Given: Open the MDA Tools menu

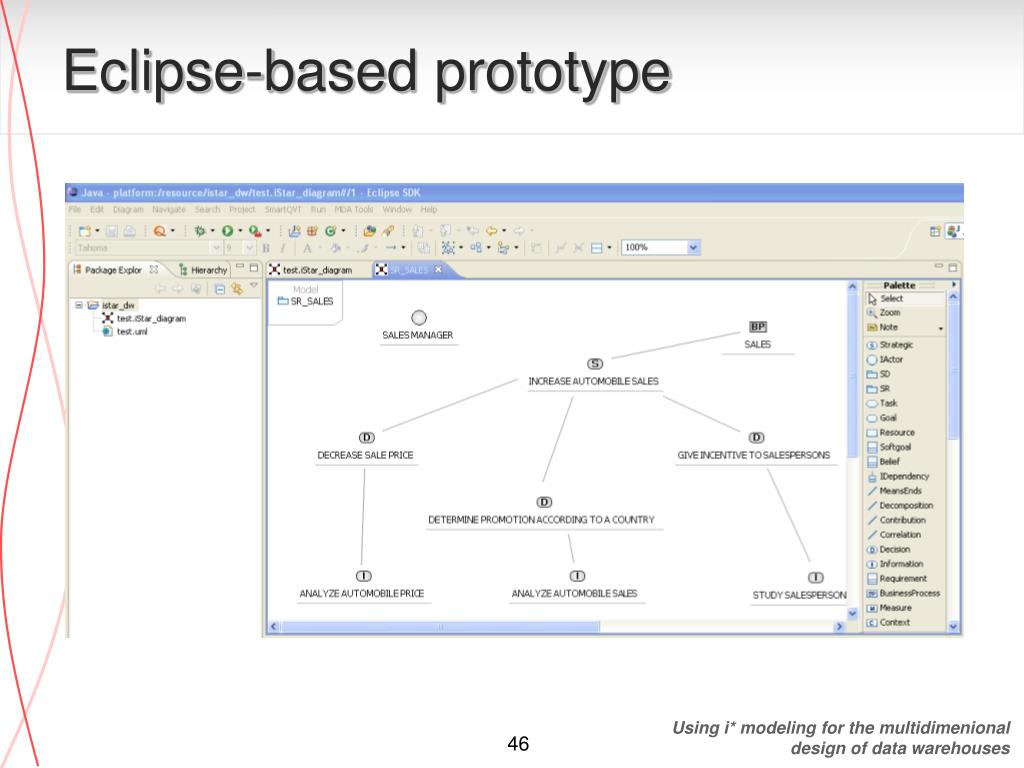Looking at the screenshot, I should click(353, 210).
